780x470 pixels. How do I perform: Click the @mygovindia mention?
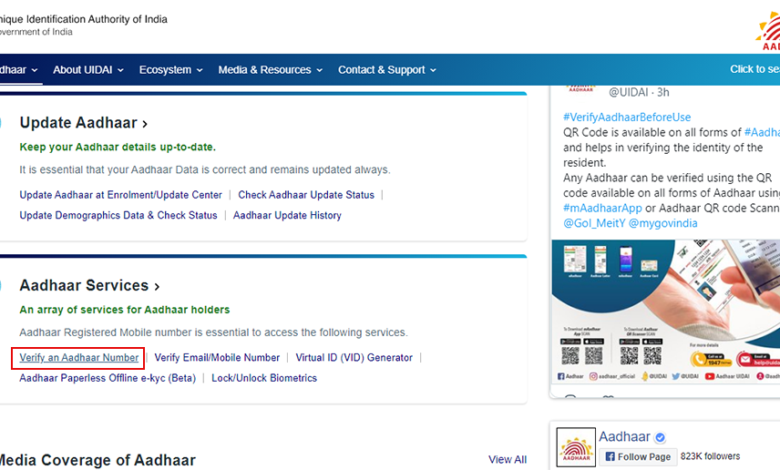[663, 223]
